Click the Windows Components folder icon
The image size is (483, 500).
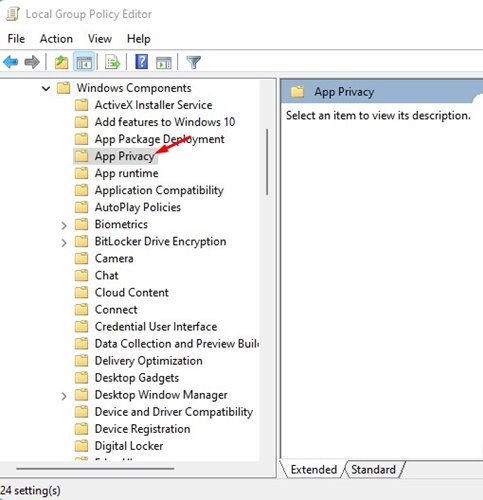pos(63,88)
